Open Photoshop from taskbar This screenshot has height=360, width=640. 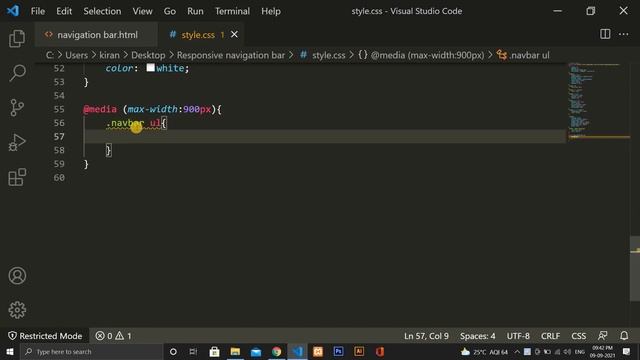tap(338, 351)
